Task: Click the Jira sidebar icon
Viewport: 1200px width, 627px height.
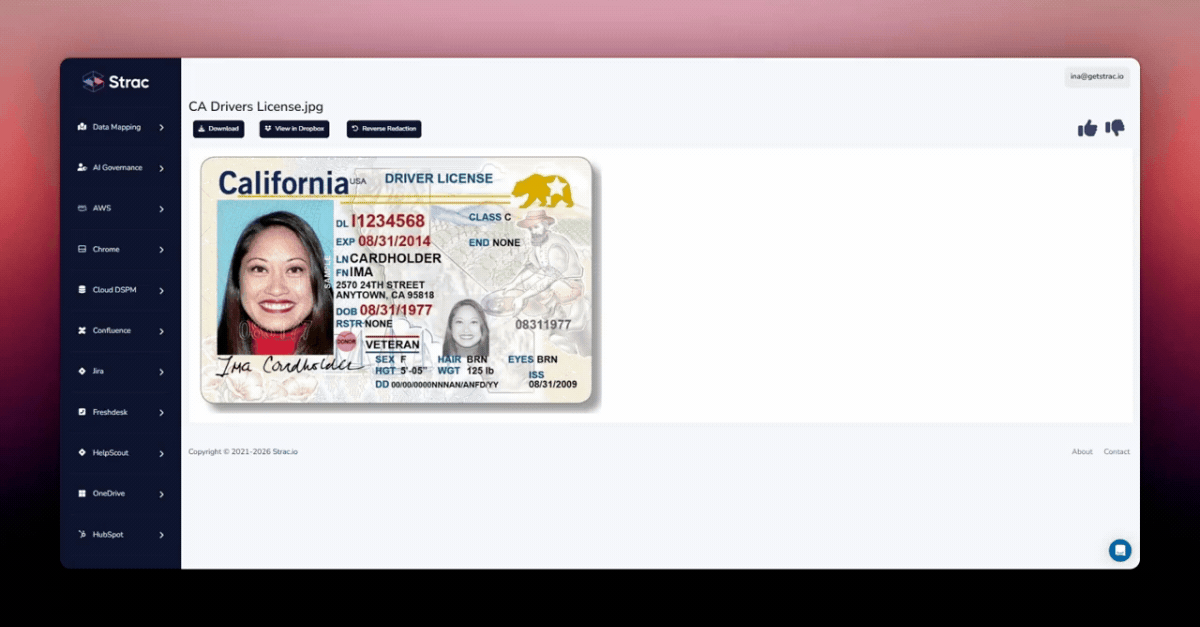Action: pyautogui.click(x=82, y=371)
